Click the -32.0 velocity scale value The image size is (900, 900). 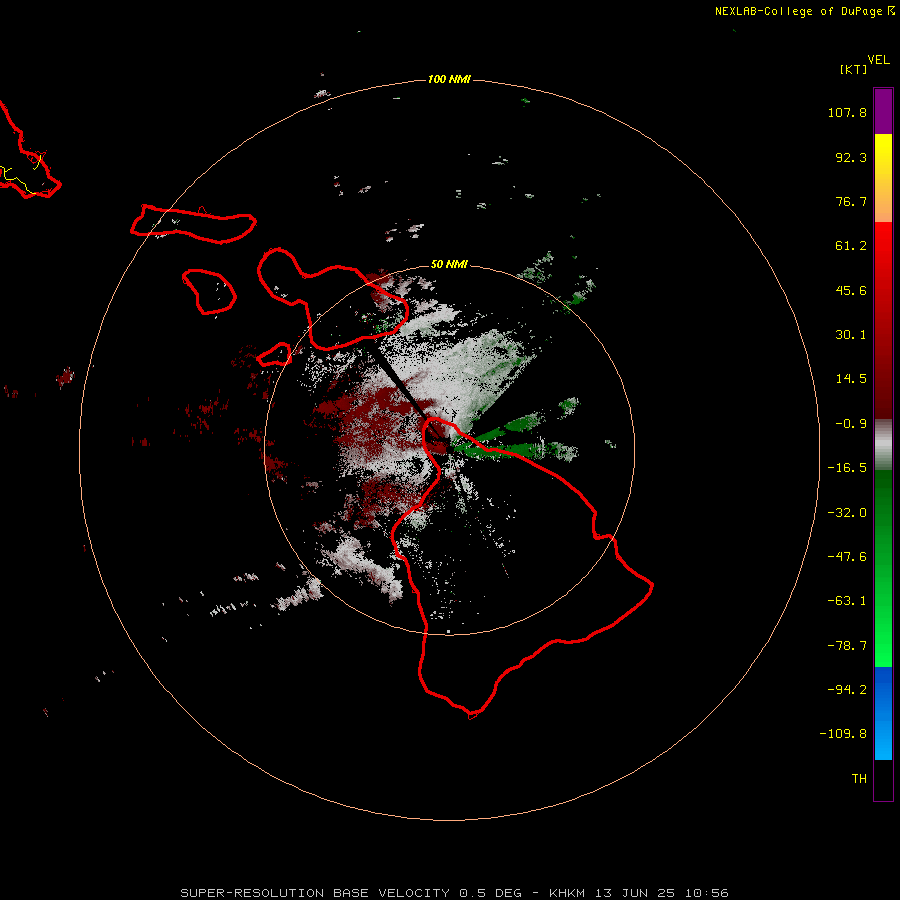click(x=847, y=513)
